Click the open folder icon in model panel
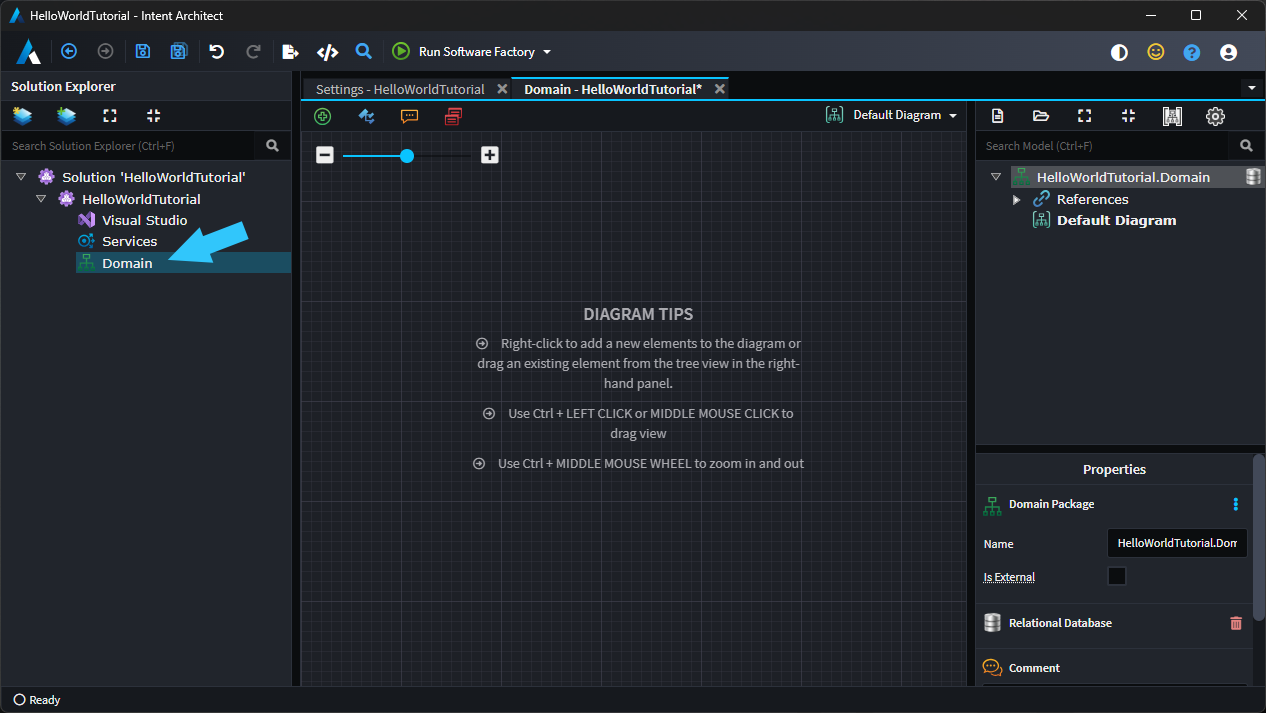This screenshot has height=713, width=1266. pyautogui.click(x=1041, y=116)
